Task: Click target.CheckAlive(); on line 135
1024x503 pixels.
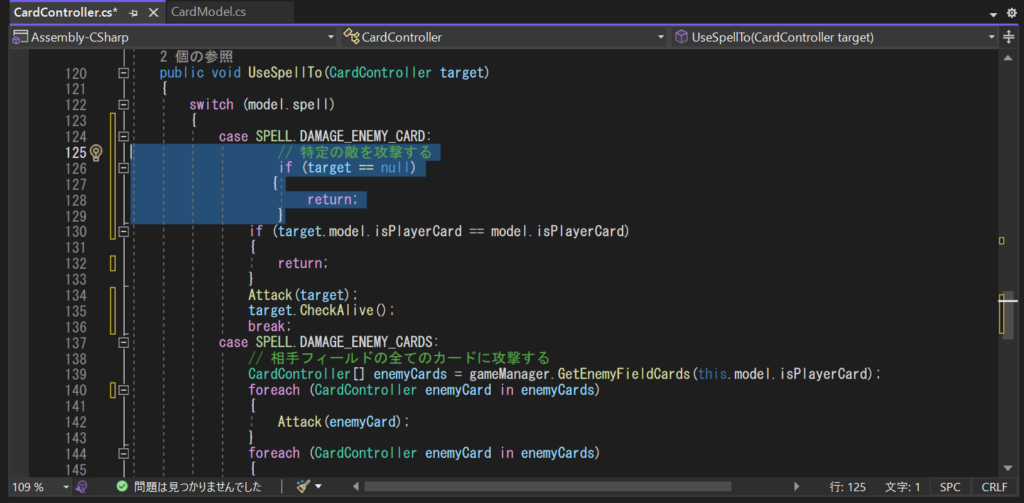Action: point(321,311)
